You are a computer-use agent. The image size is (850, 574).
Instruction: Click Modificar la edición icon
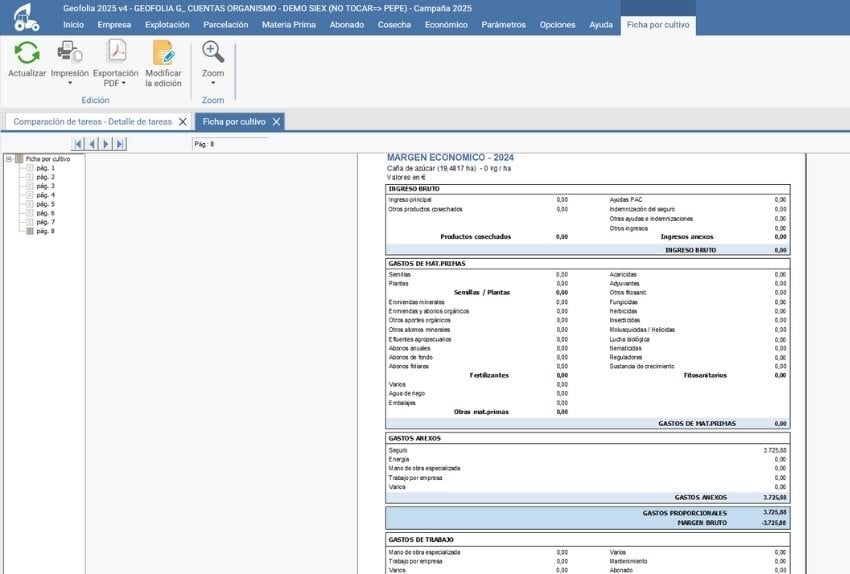[163, 53]
